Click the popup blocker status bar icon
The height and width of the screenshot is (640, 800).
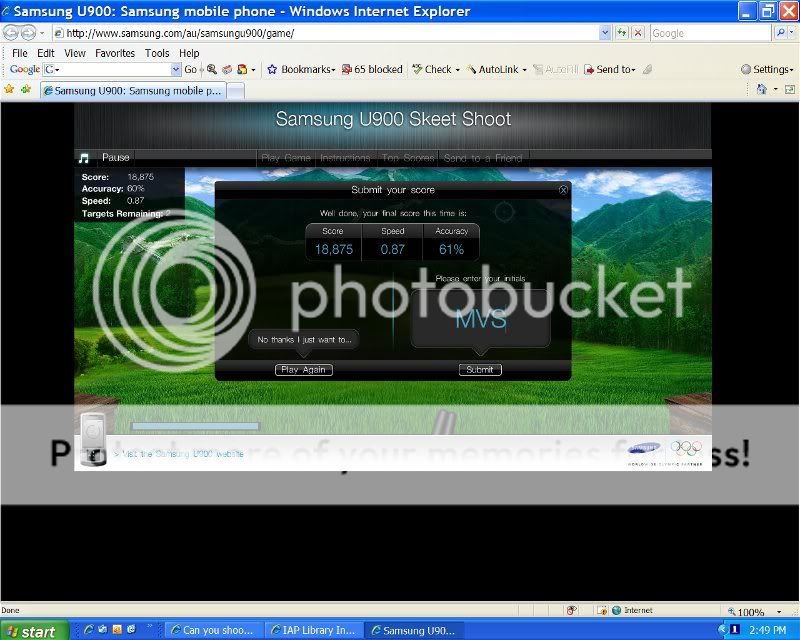click(x=571, y=610)
